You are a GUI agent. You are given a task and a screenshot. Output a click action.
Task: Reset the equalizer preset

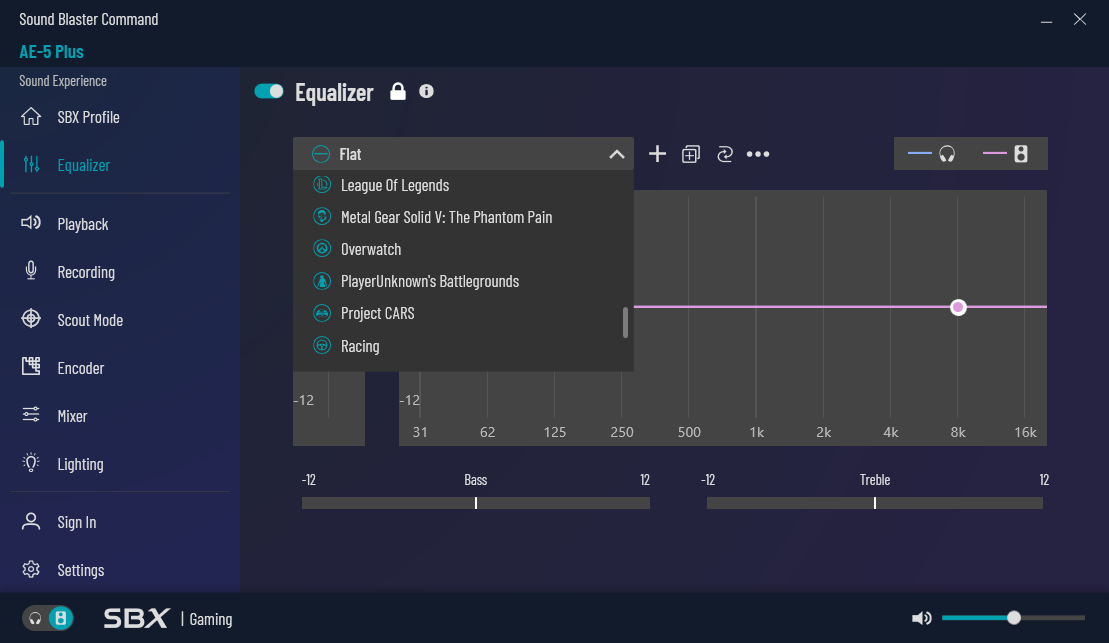[724, 154]
